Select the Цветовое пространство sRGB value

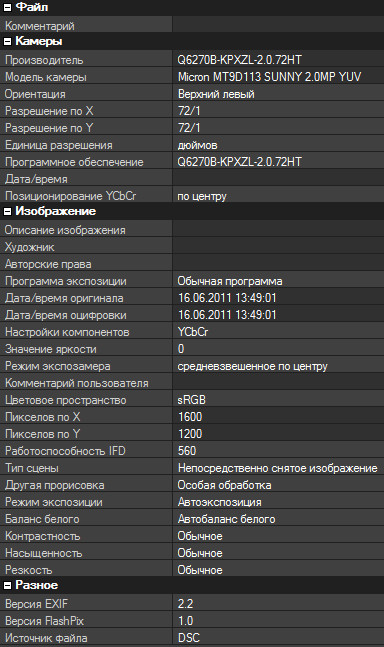(x=191, y=400)
